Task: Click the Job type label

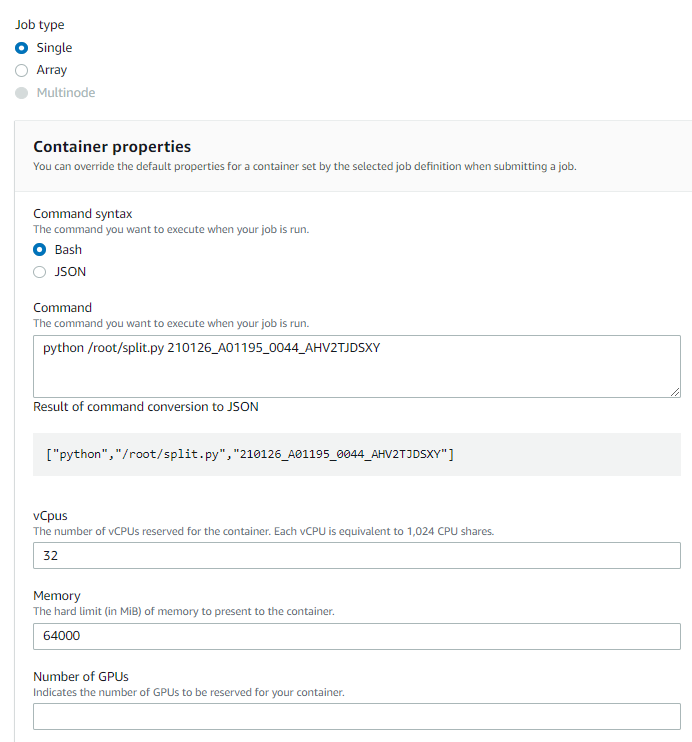Action: pos(40,25)
